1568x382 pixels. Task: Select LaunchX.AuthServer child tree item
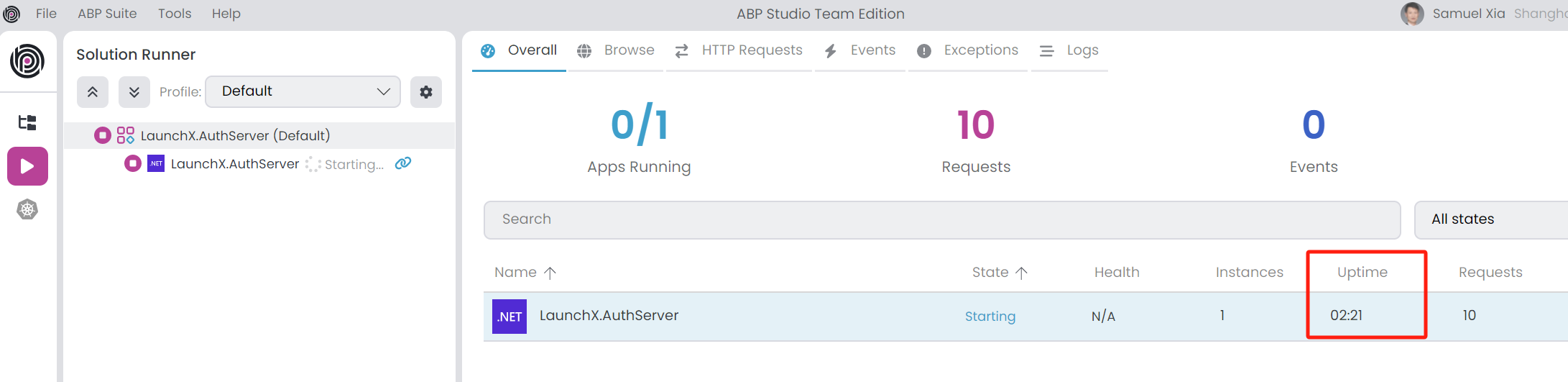235,164
